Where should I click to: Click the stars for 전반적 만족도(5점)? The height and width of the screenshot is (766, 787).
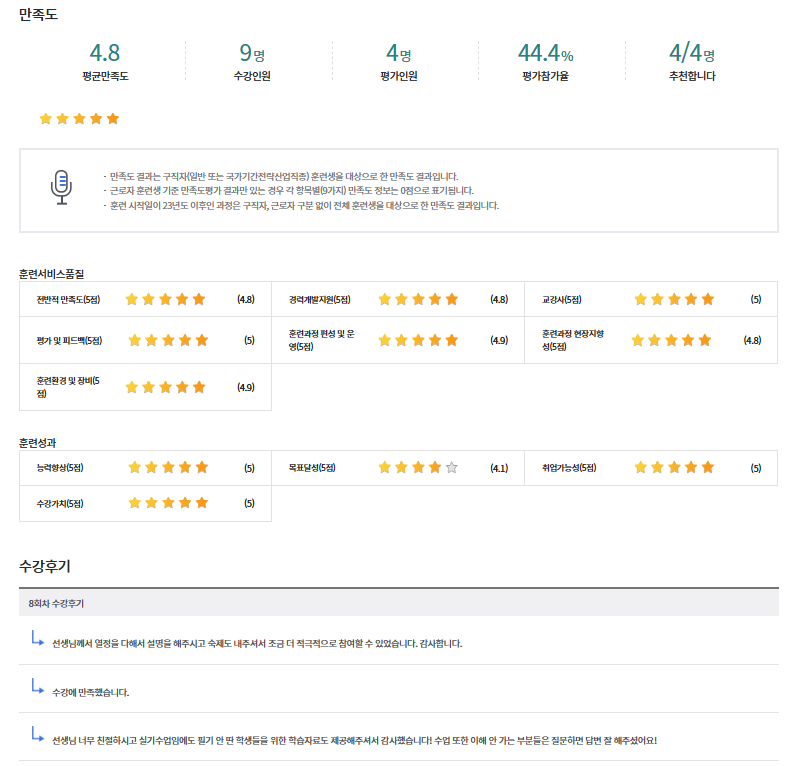[x=165, y=299]
